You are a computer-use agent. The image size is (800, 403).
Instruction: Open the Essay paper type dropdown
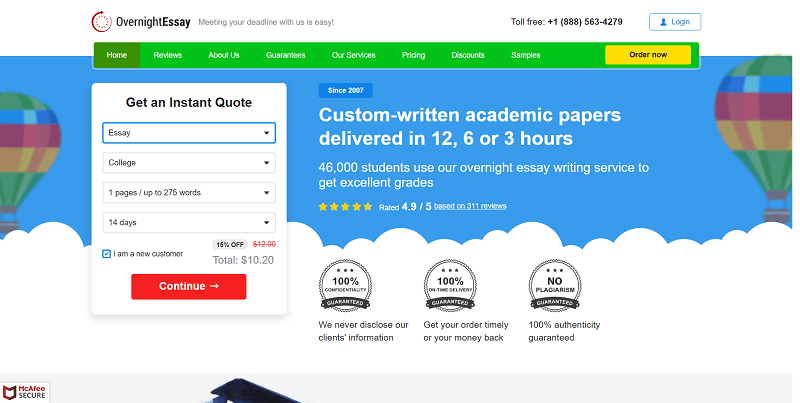pos(189,133)
